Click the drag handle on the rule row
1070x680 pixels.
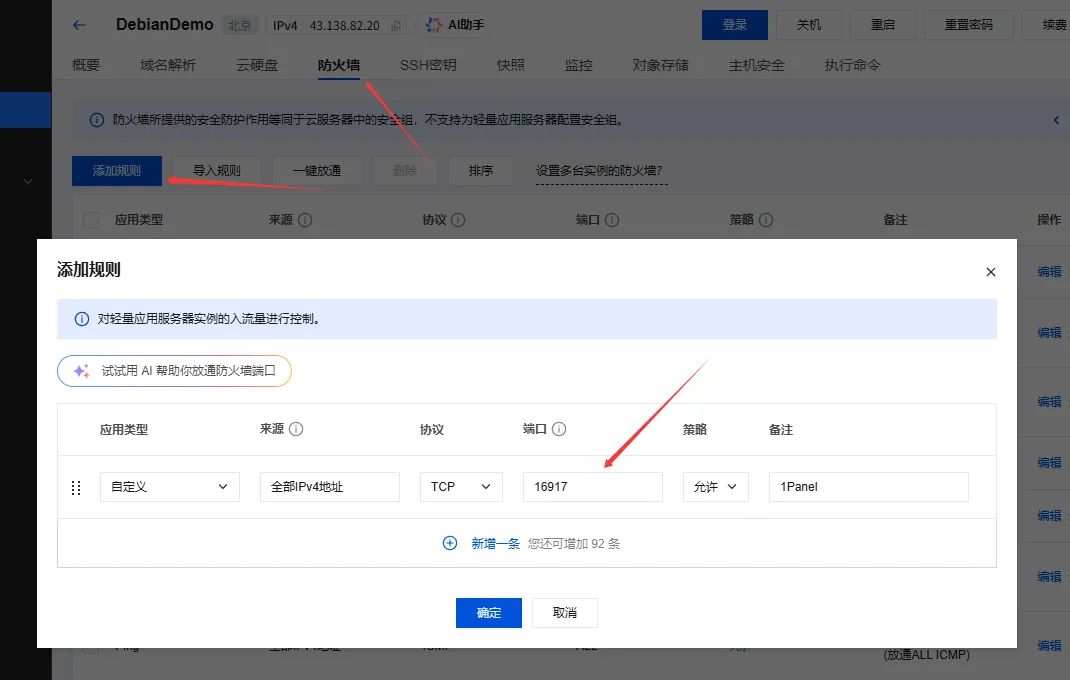click(x=76, y=487)
